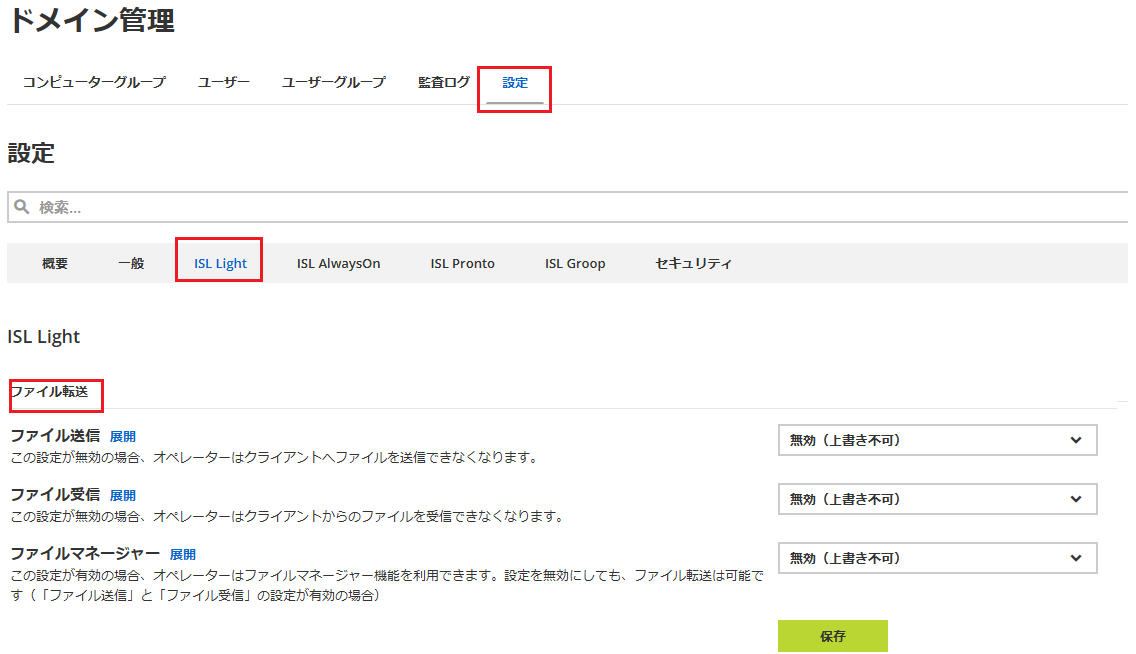
Task: Open the セキュリティ settings section
Action: [x=693, y=264]
